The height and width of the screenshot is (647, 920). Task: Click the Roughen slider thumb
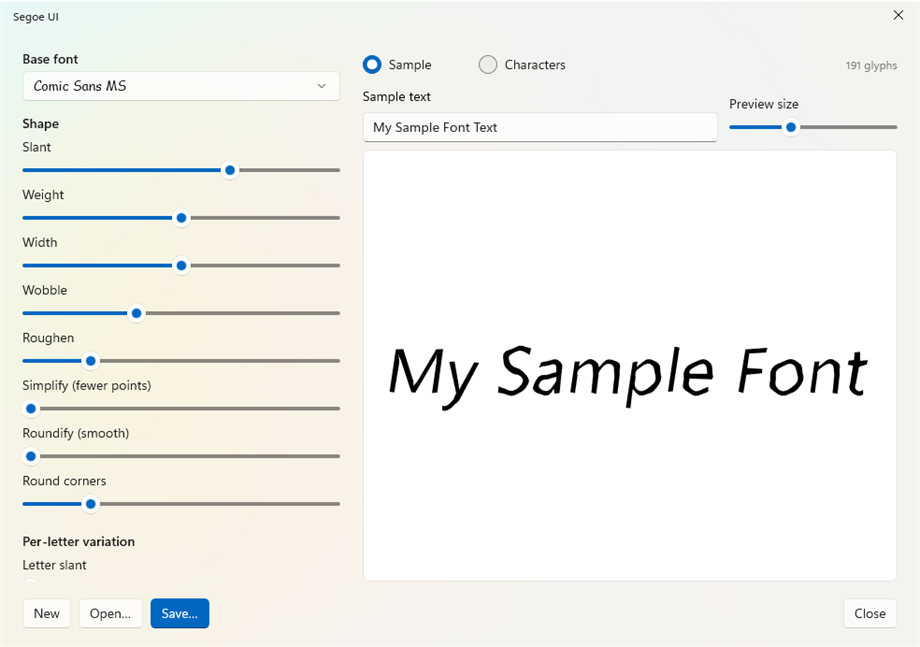[x=90, y=361]
